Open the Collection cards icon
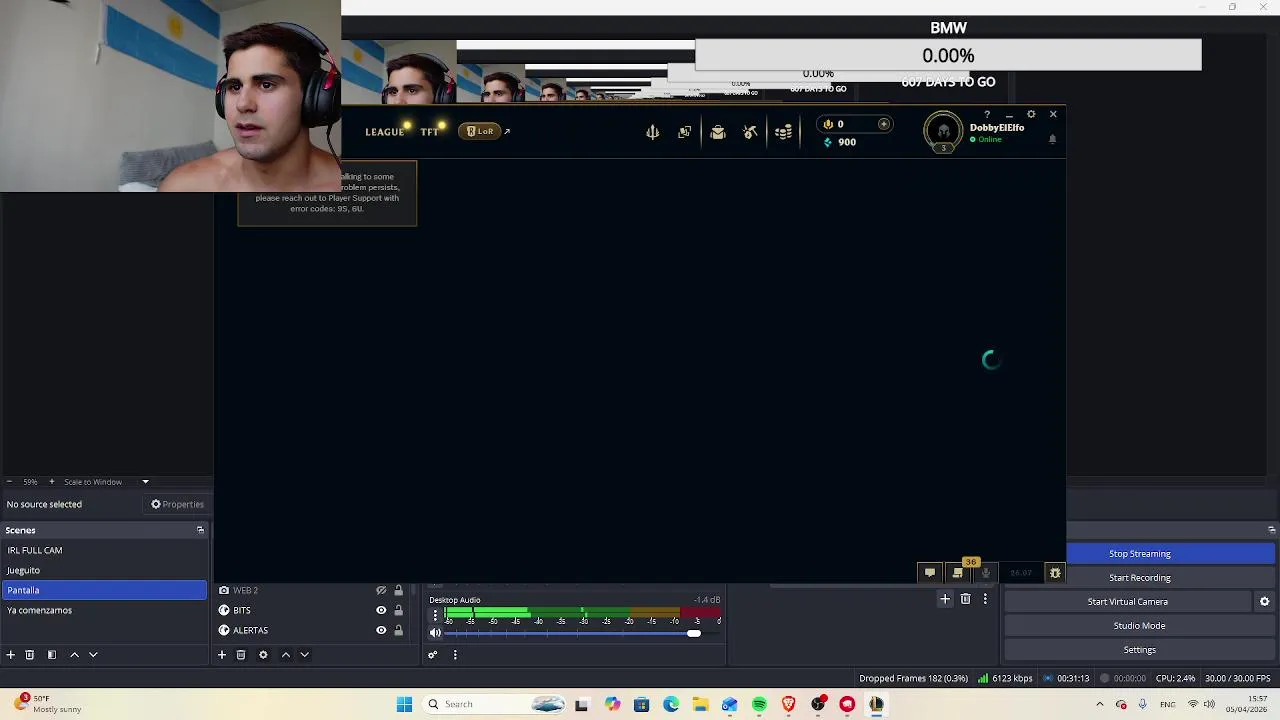The height and width of the screenshot is (720, 1280). click(684, 132)
